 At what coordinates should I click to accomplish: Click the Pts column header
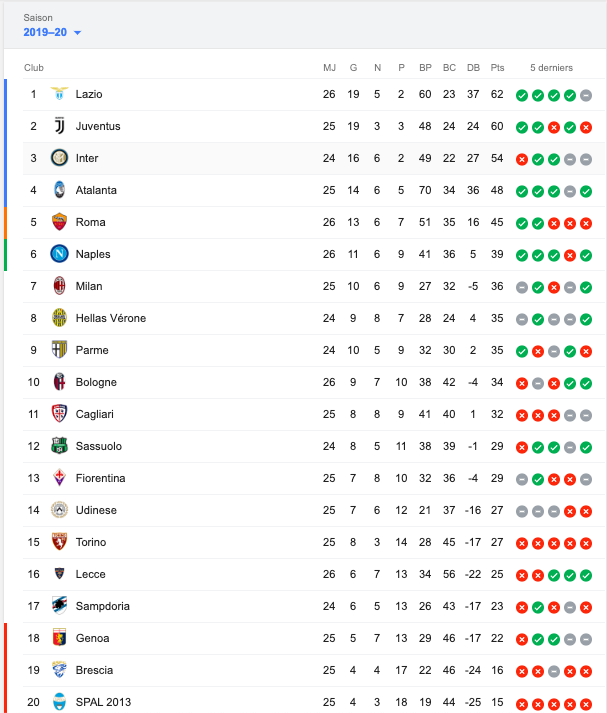pos(497,68)
